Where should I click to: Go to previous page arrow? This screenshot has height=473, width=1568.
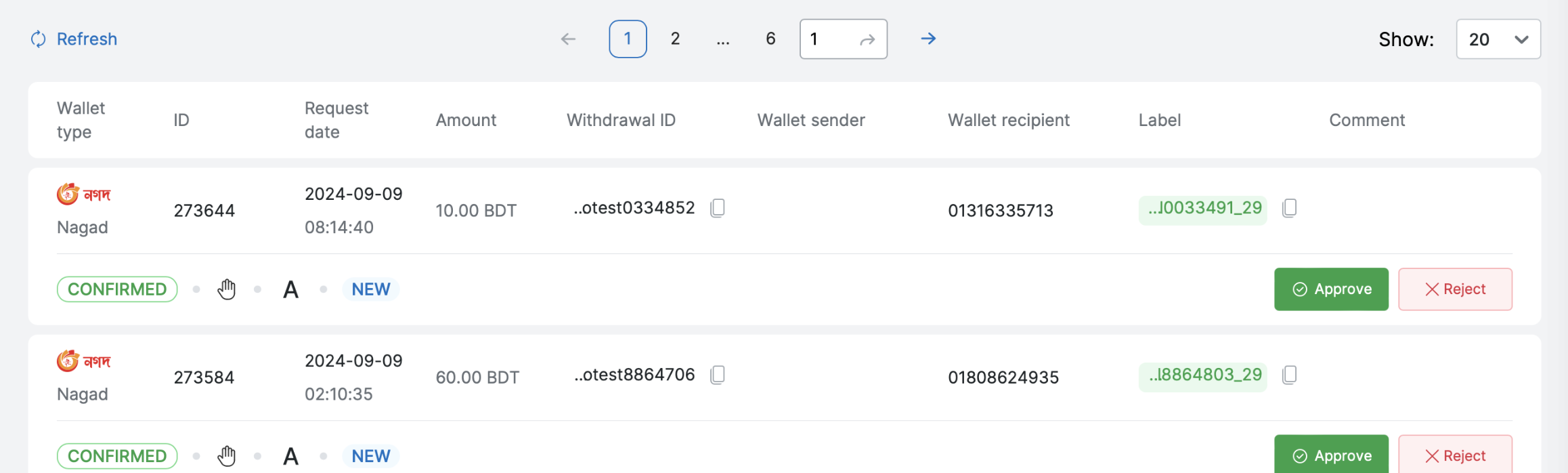point(568,39)
